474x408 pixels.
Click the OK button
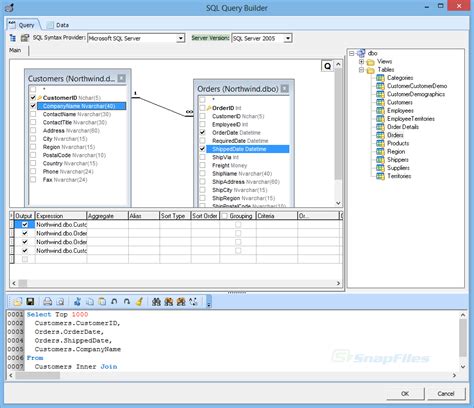tap(405, 394)
